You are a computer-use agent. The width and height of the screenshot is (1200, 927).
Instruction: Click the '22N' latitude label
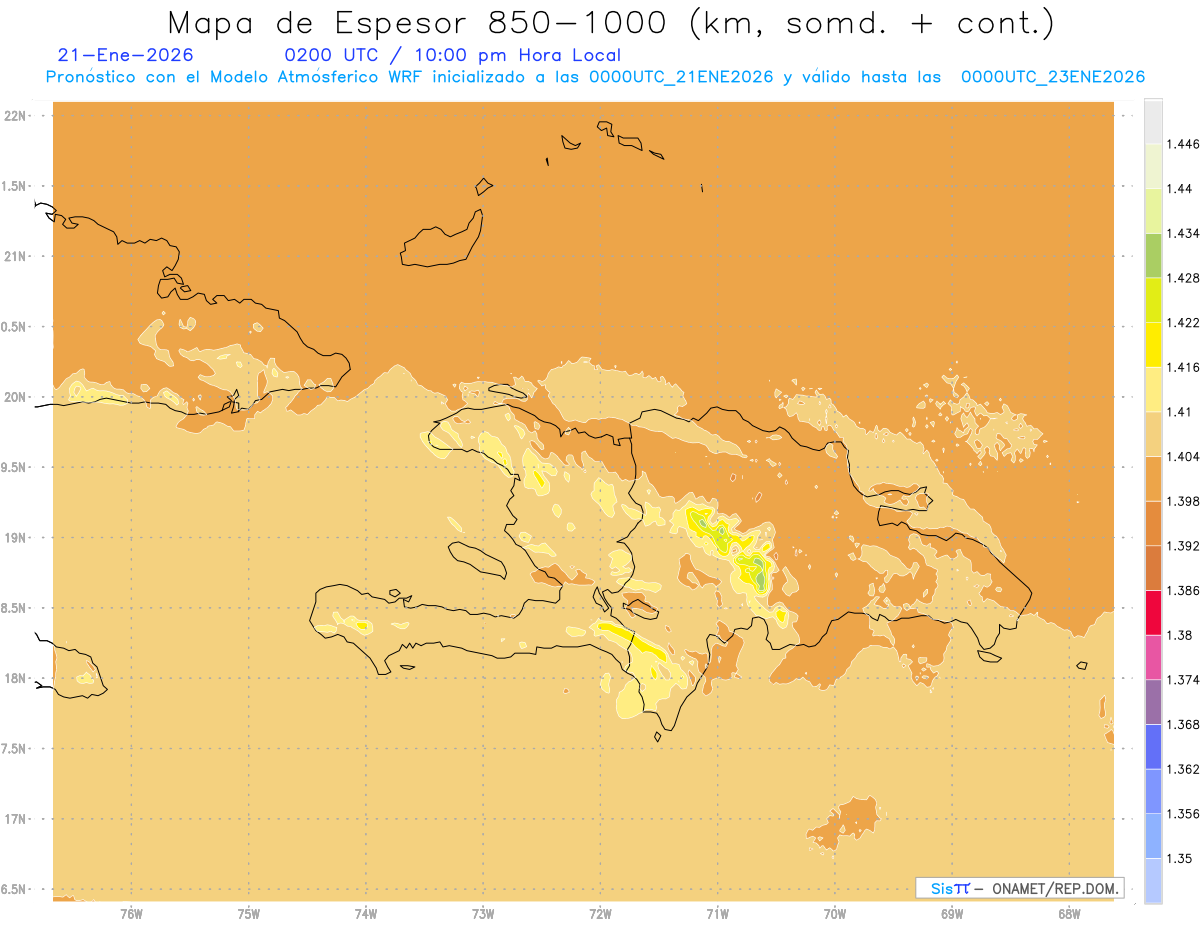14,116
